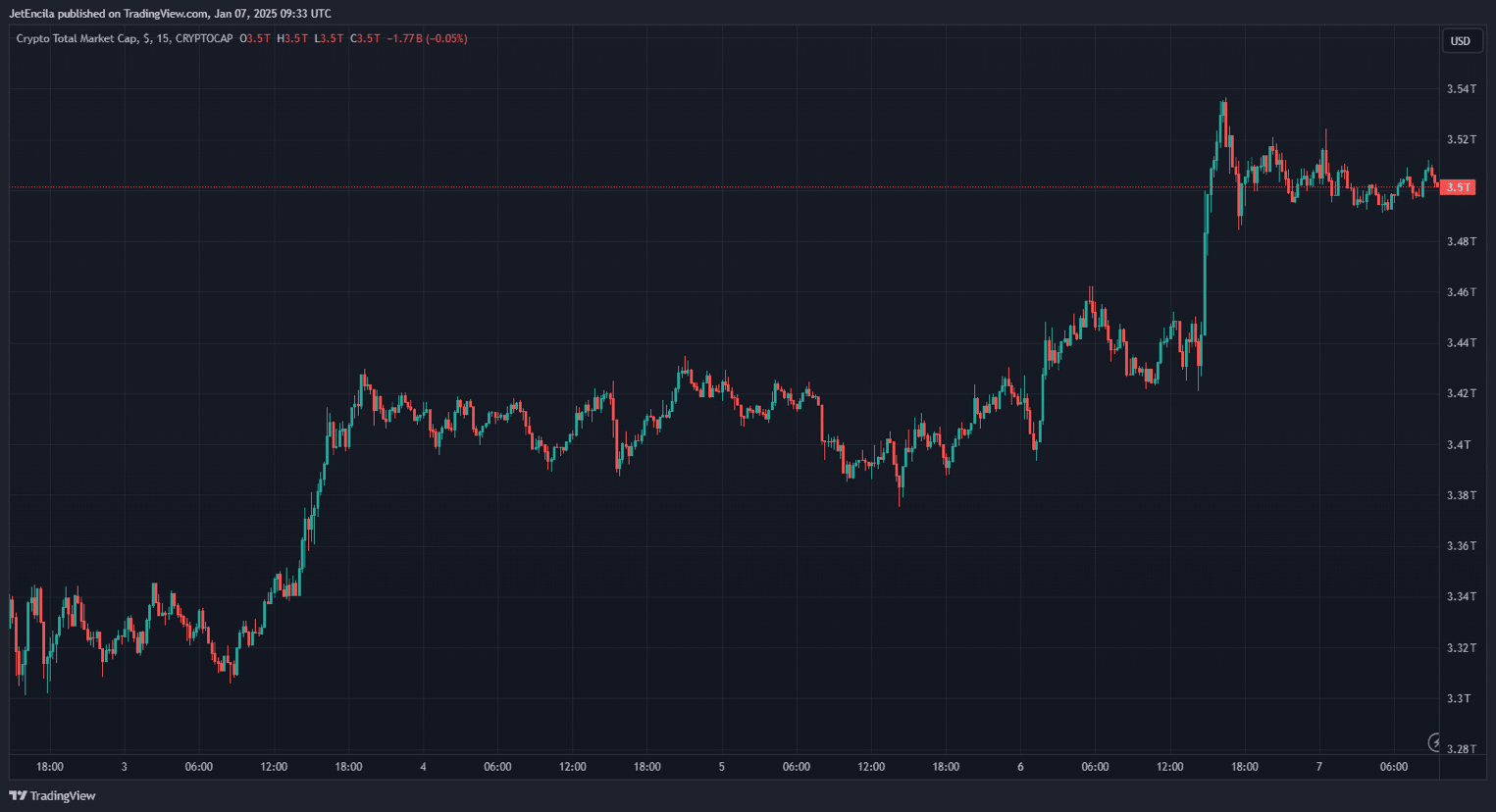The image size is (1496, 812).
Task: Click the TradingView logo in the footer
Action: coord(53,795)
